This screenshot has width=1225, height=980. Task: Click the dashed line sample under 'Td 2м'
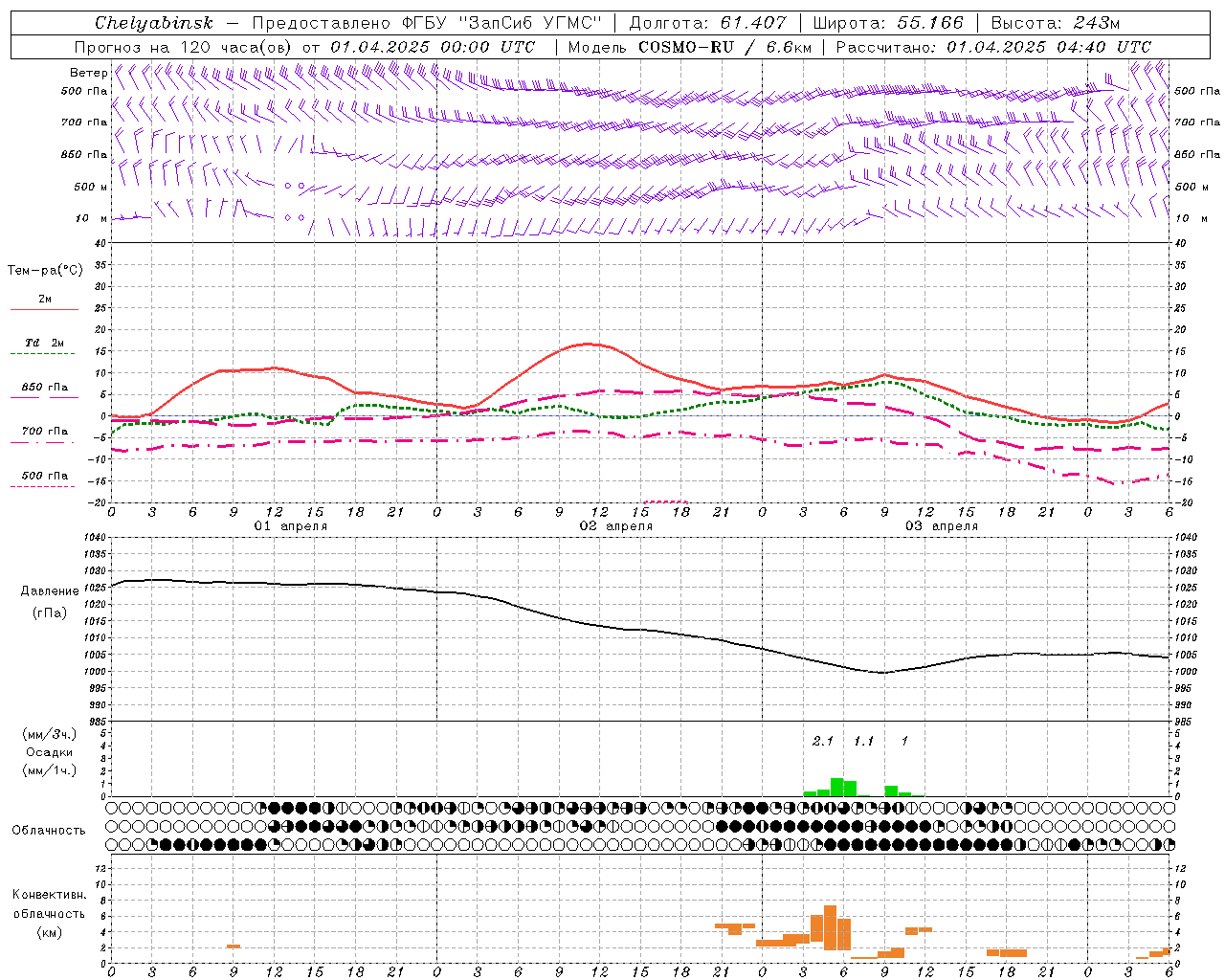(42, 354)
